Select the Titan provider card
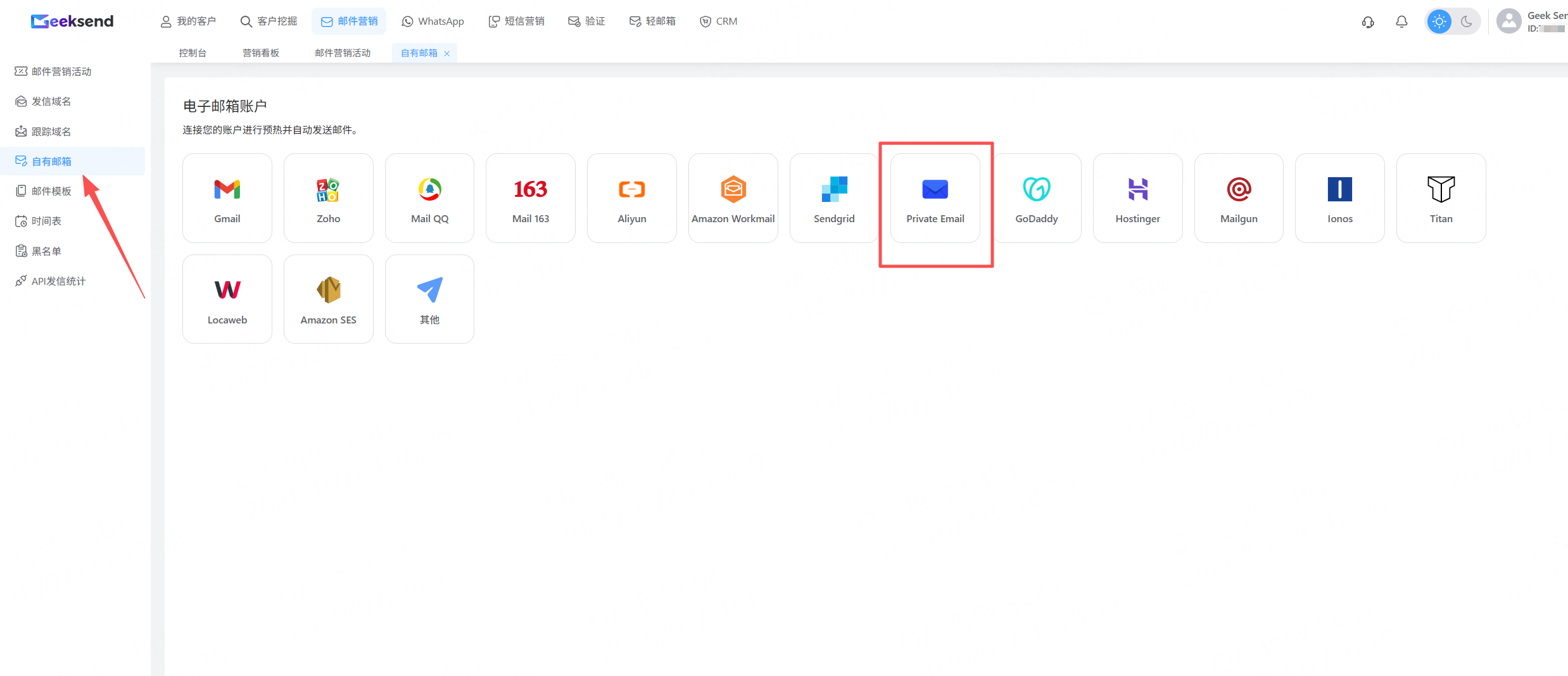This screenshot has height=676, width=1568. tap(1441, 198)
